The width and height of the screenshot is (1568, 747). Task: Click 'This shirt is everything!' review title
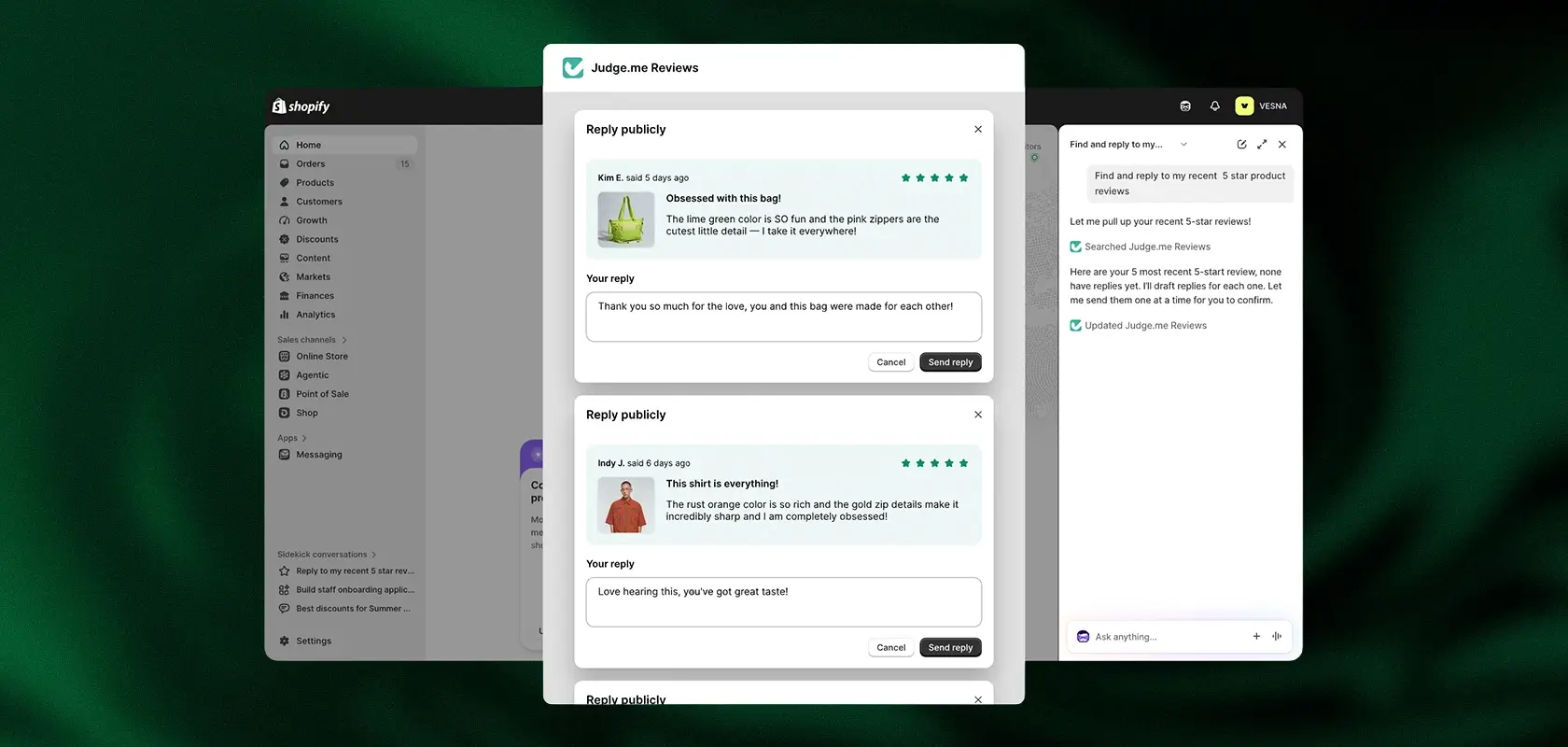pos(722,484)
